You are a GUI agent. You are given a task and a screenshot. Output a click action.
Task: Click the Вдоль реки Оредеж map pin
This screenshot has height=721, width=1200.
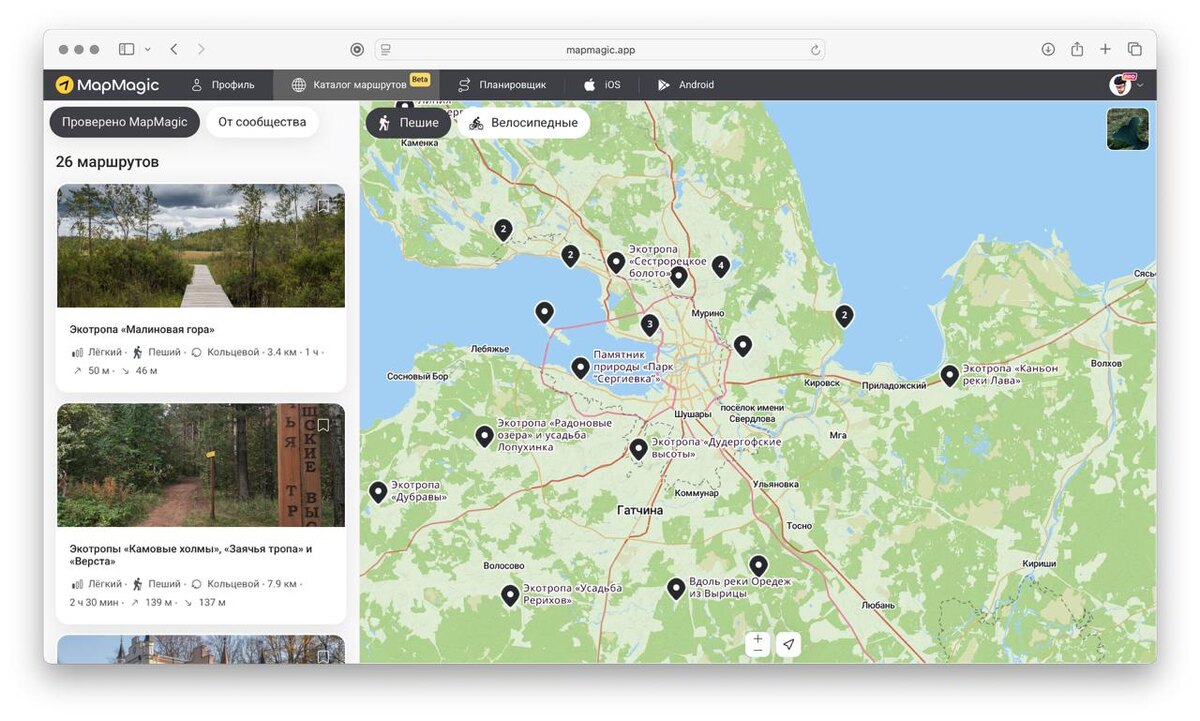coord(676,589)
